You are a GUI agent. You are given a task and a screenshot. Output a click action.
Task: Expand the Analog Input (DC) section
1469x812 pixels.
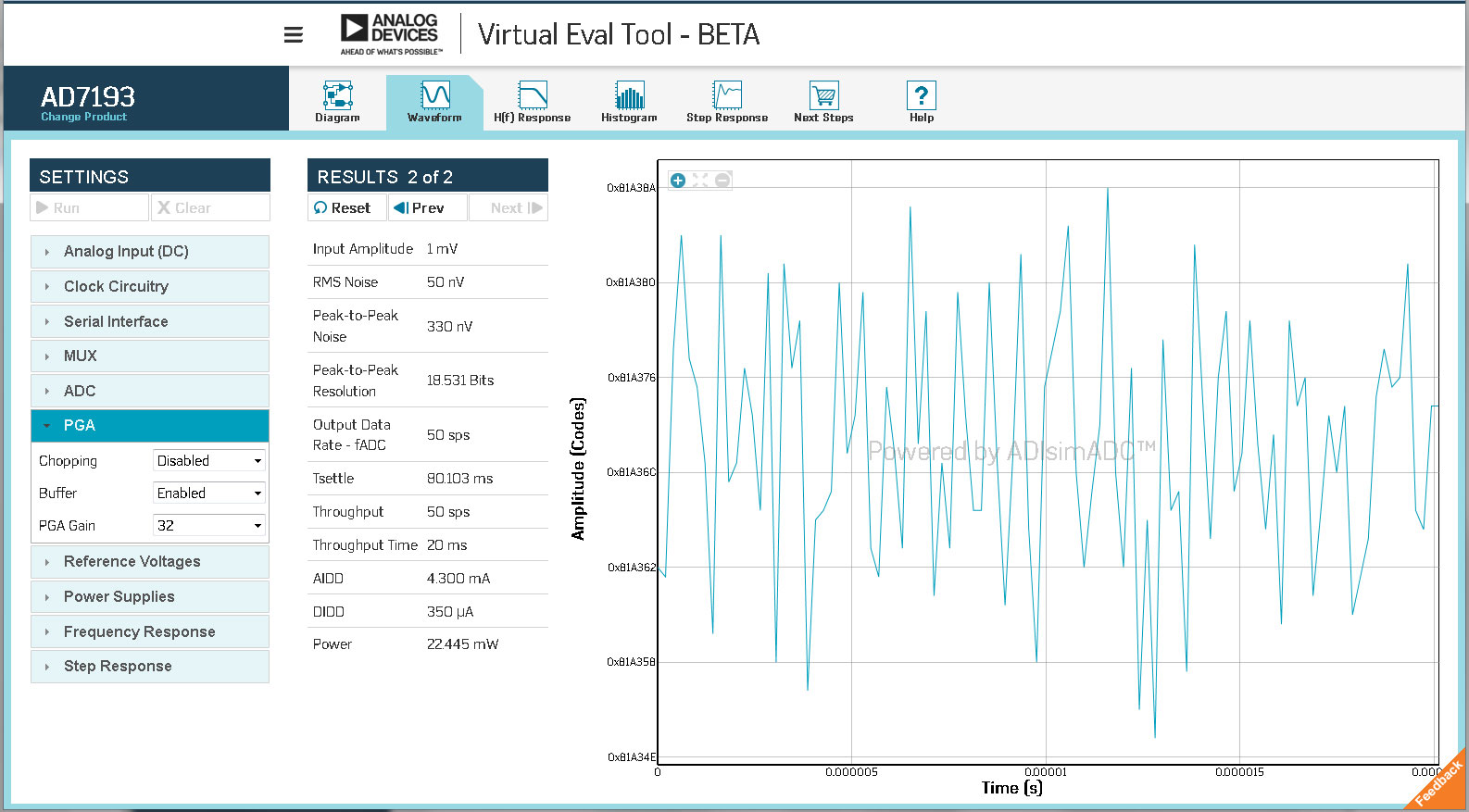click(150, 252)
